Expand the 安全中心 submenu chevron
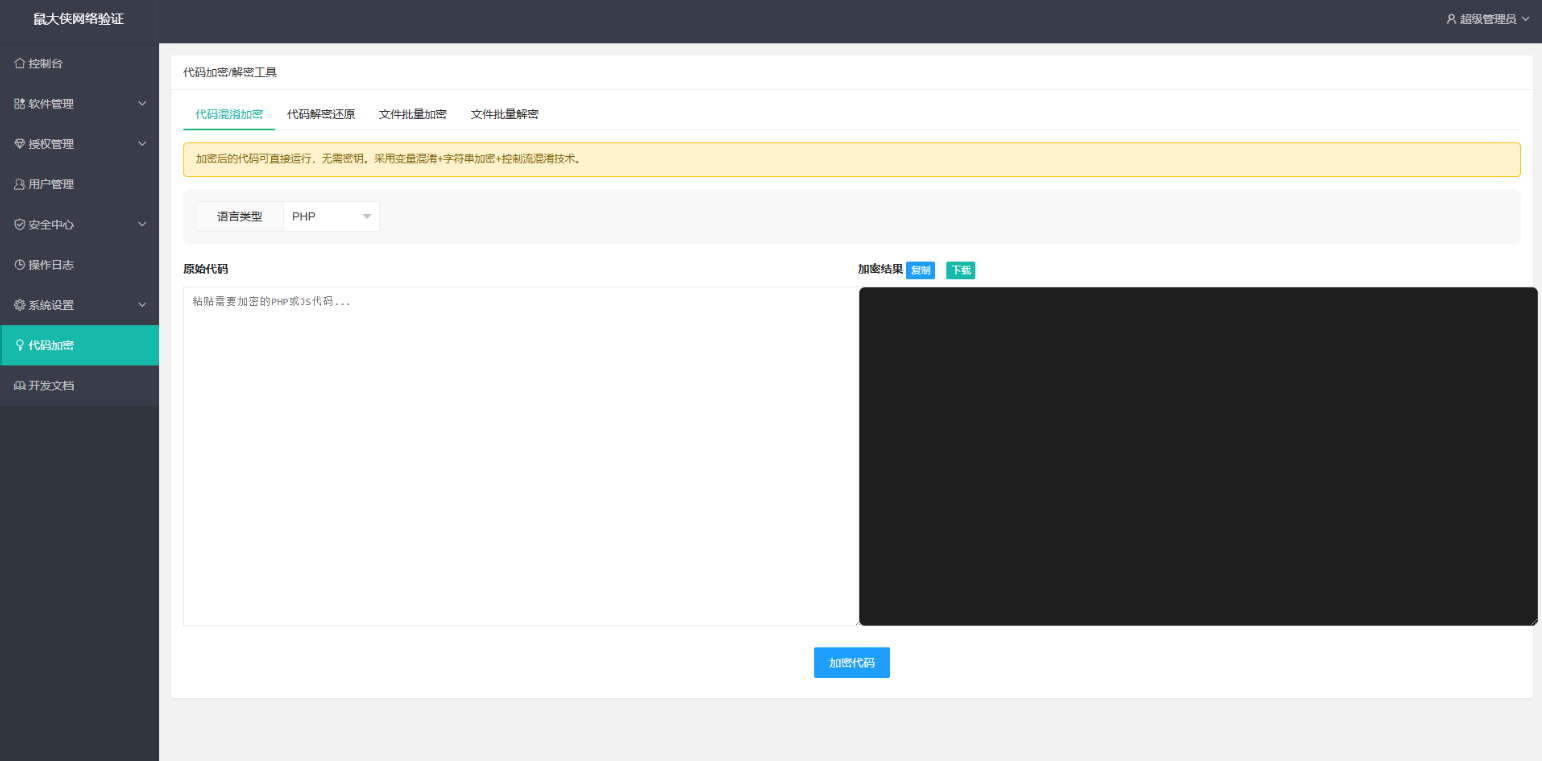Viewport: 1542px width, 761px height. [142, 225]
